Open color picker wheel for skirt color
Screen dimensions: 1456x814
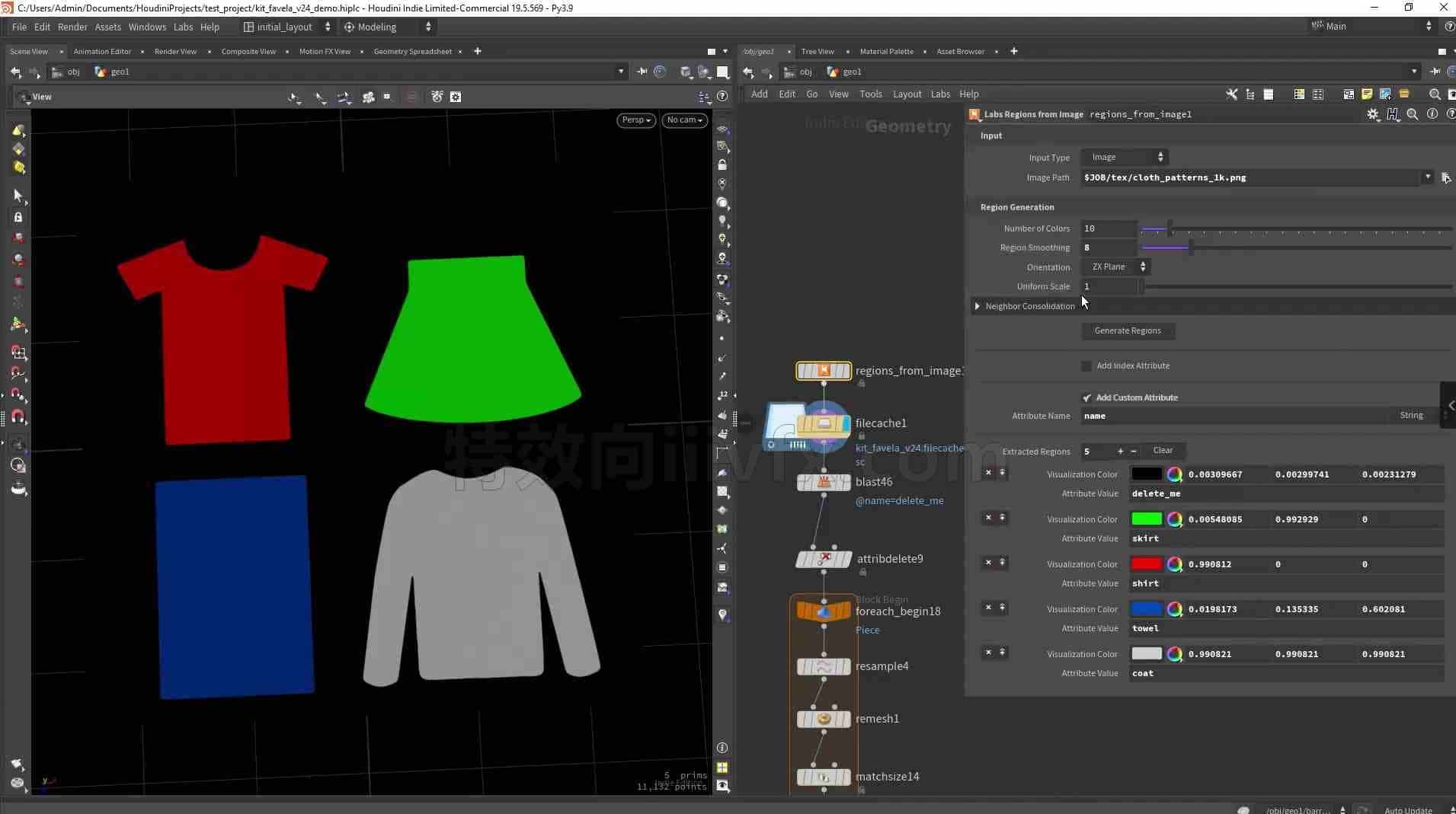1175,519
